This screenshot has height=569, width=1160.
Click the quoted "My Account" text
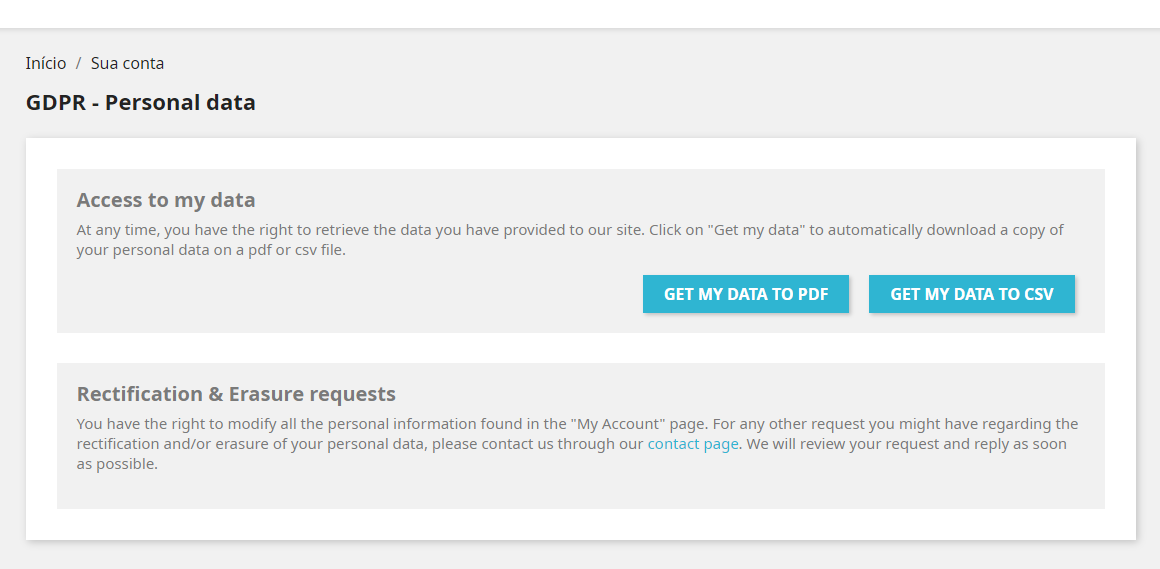617,424
